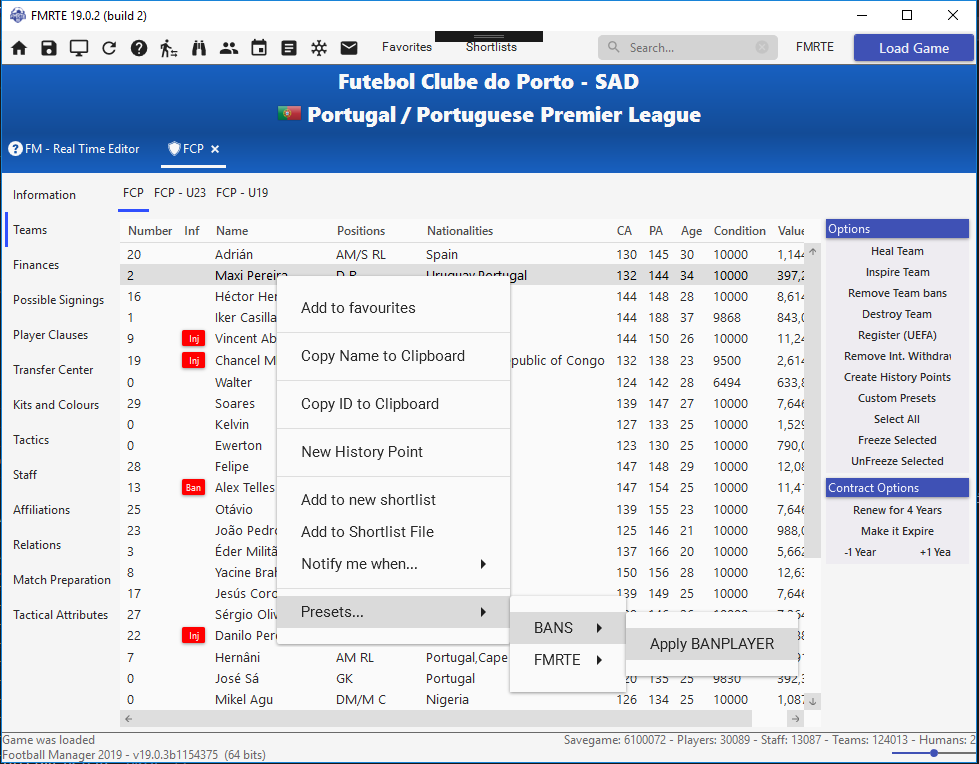Choose Add to favourites in context menu
Image resolution: width=979 pixels, height=764 pixels.
[x=393, y=308]
